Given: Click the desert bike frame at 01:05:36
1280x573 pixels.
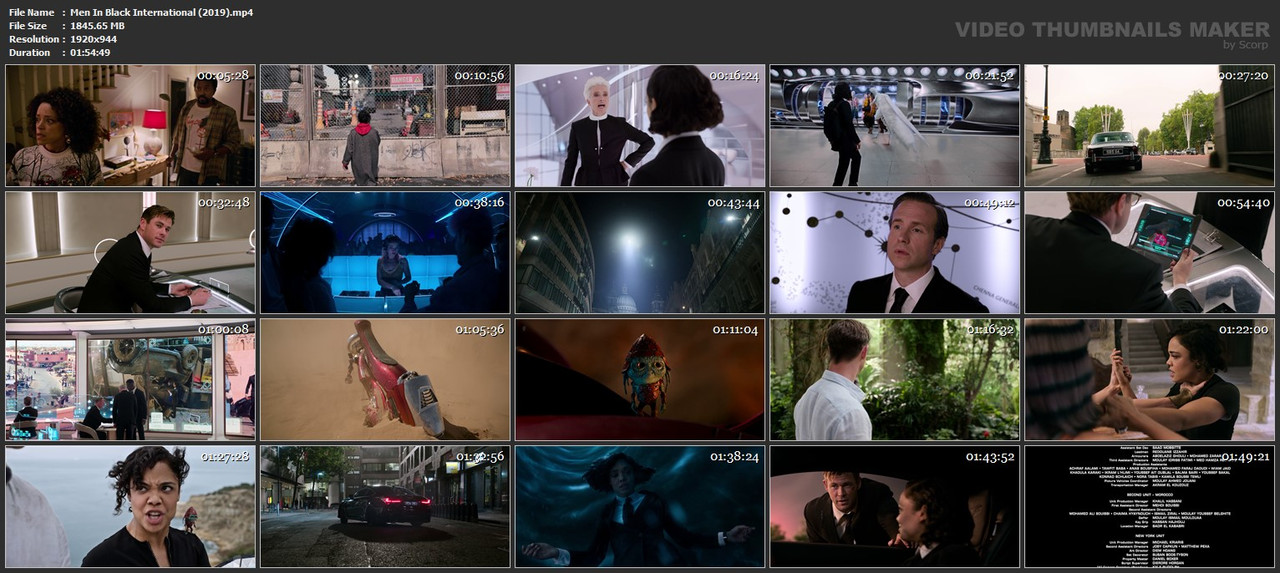Looking at the screenshot, I should point(385,380).
